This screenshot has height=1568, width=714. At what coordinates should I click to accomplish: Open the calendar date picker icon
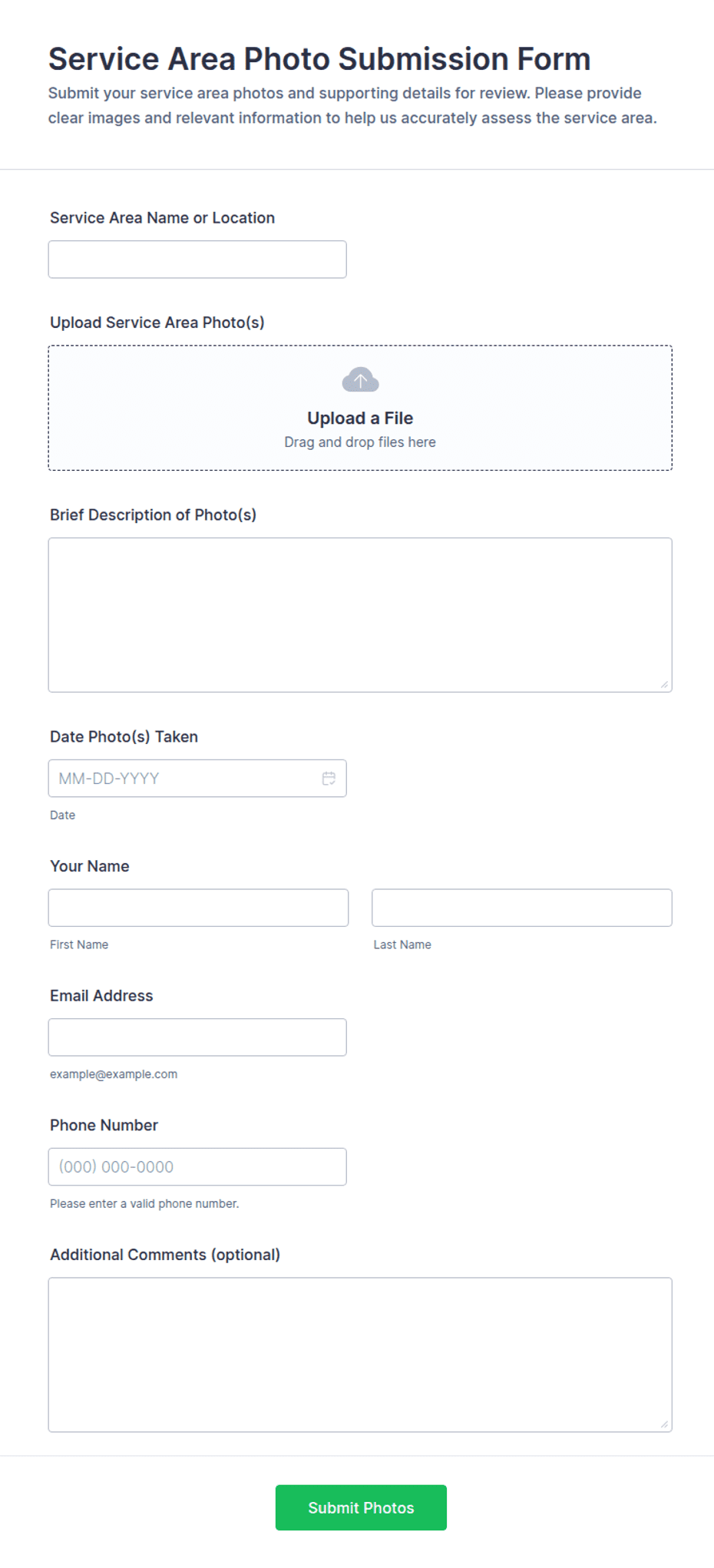[329, 779]
